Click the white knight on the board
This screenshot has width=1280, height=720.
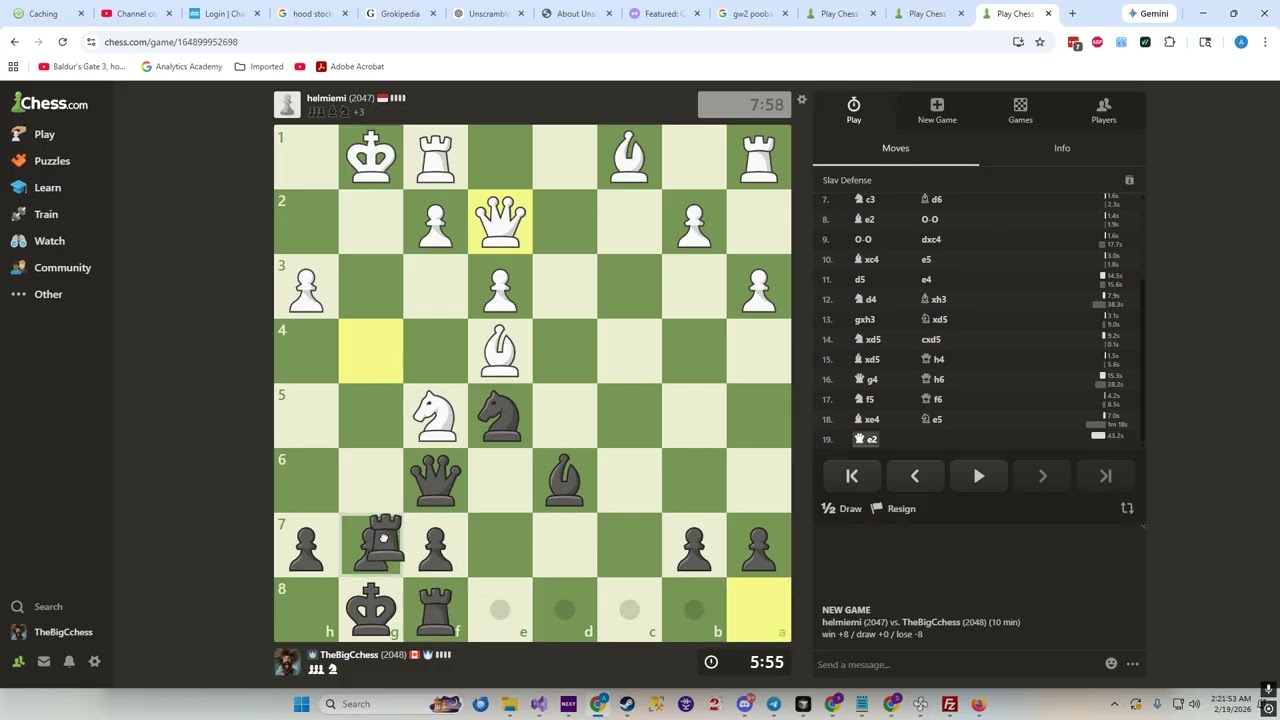[x=435, y=416]
